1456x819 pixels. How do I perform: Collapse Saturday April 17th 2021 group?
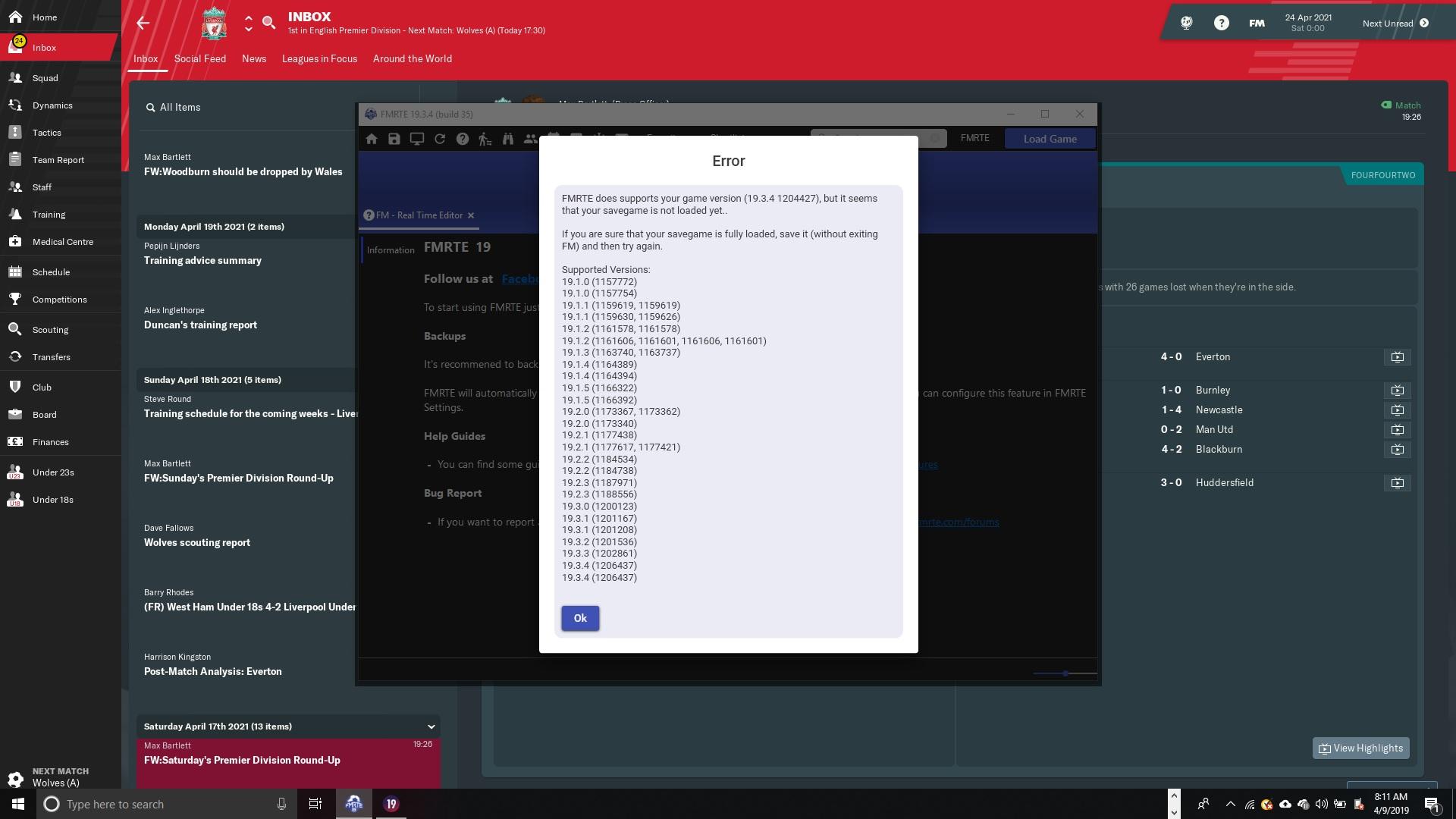click(431, 726)
